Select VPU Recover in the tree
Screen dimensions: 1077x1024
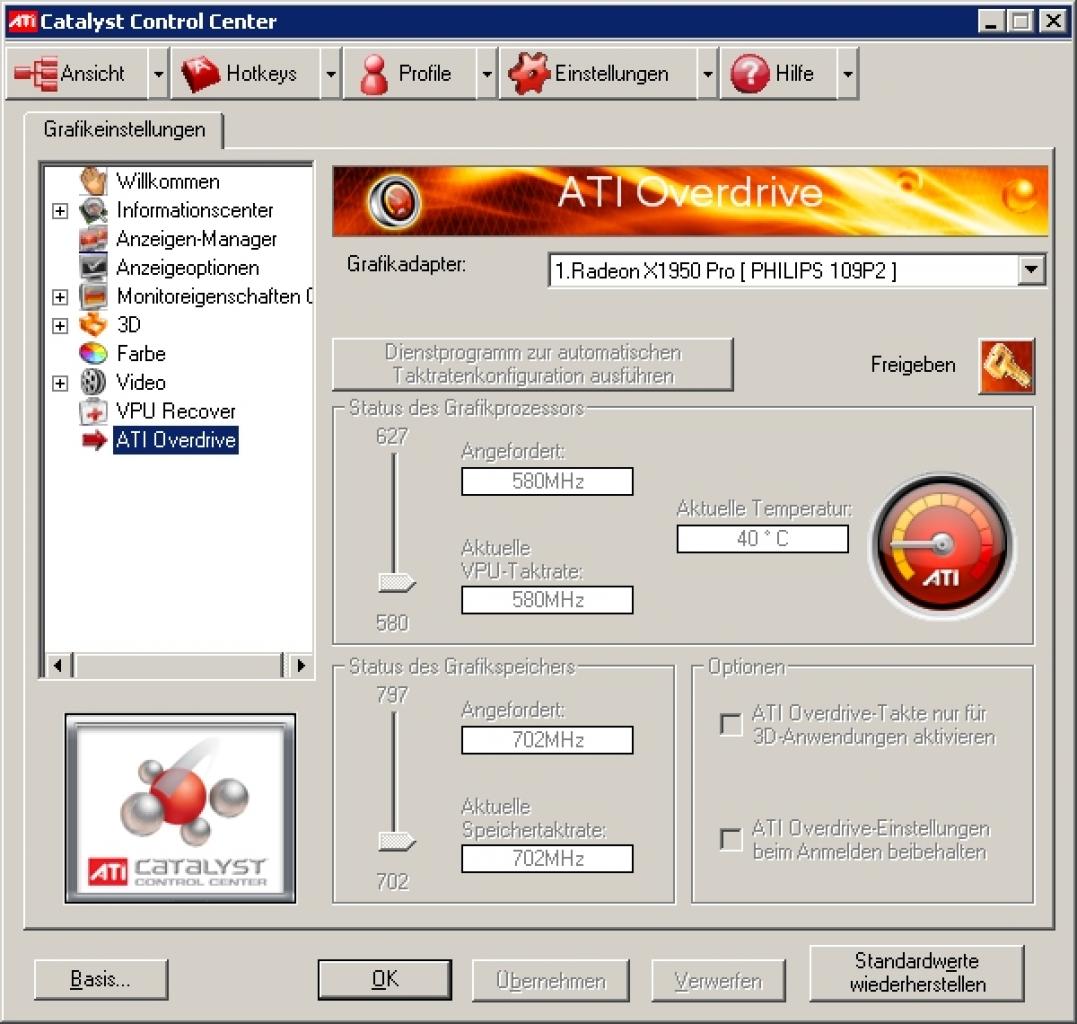coord(176,411)
